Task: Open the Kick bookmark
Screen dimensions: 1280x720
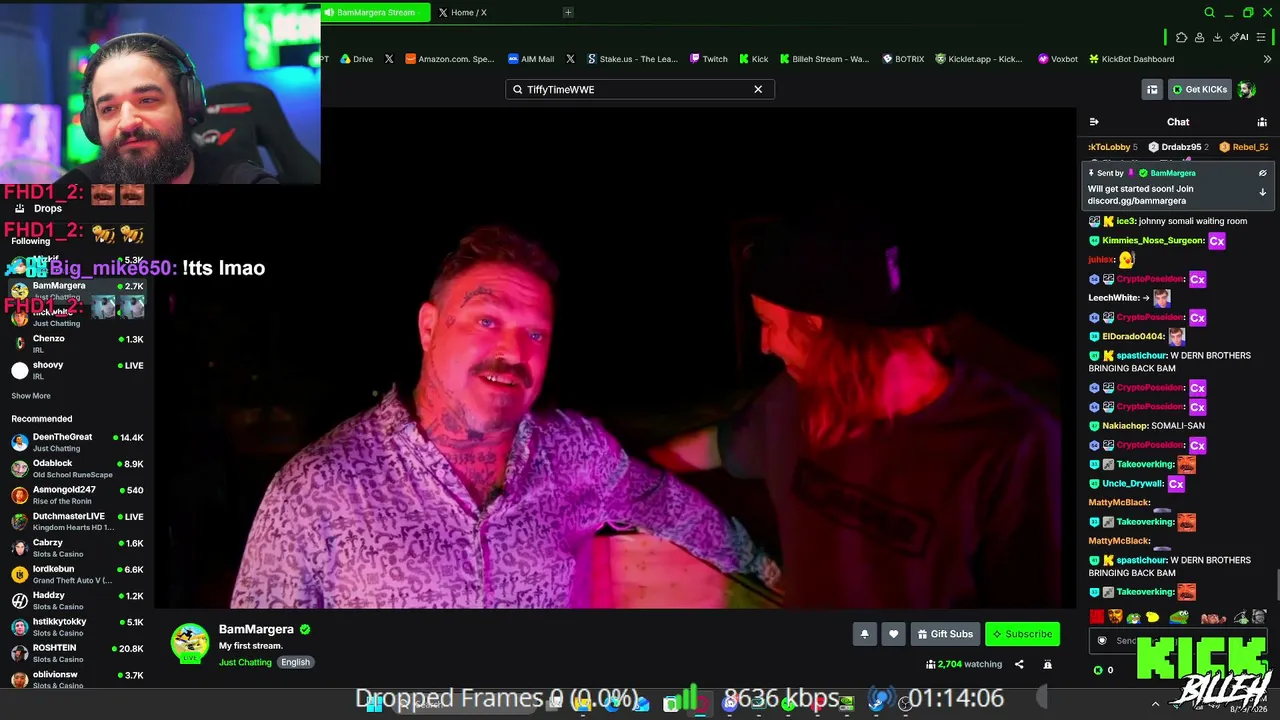Action: 754,59
